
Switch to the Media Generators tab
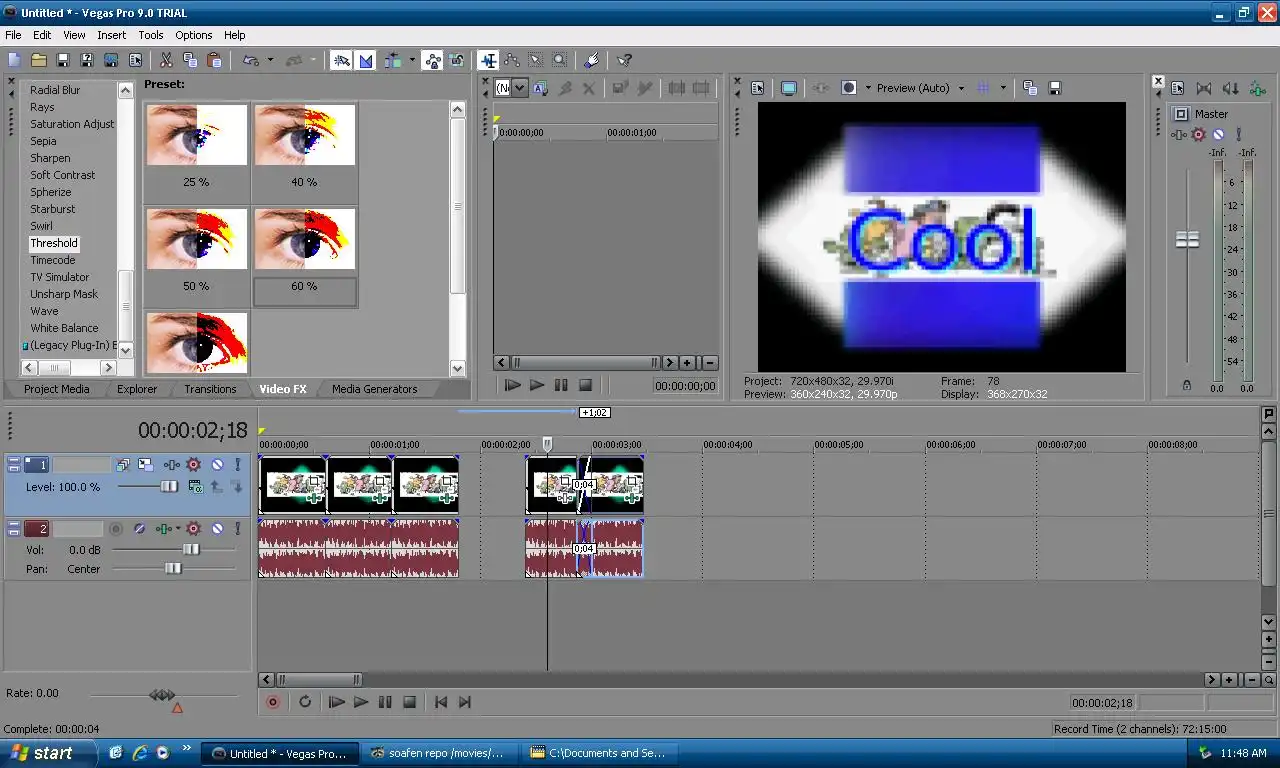(374, 389)
